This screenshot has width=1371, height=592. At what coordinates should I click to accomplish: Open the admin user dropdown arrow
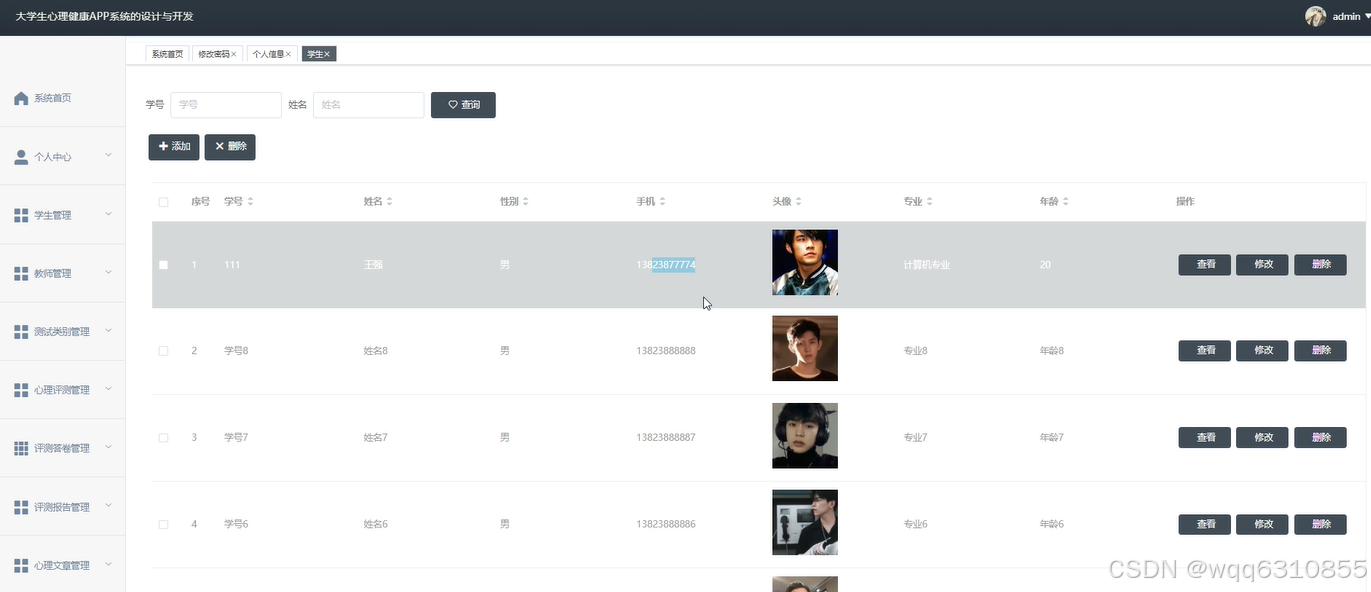(x=1367, y=17)
